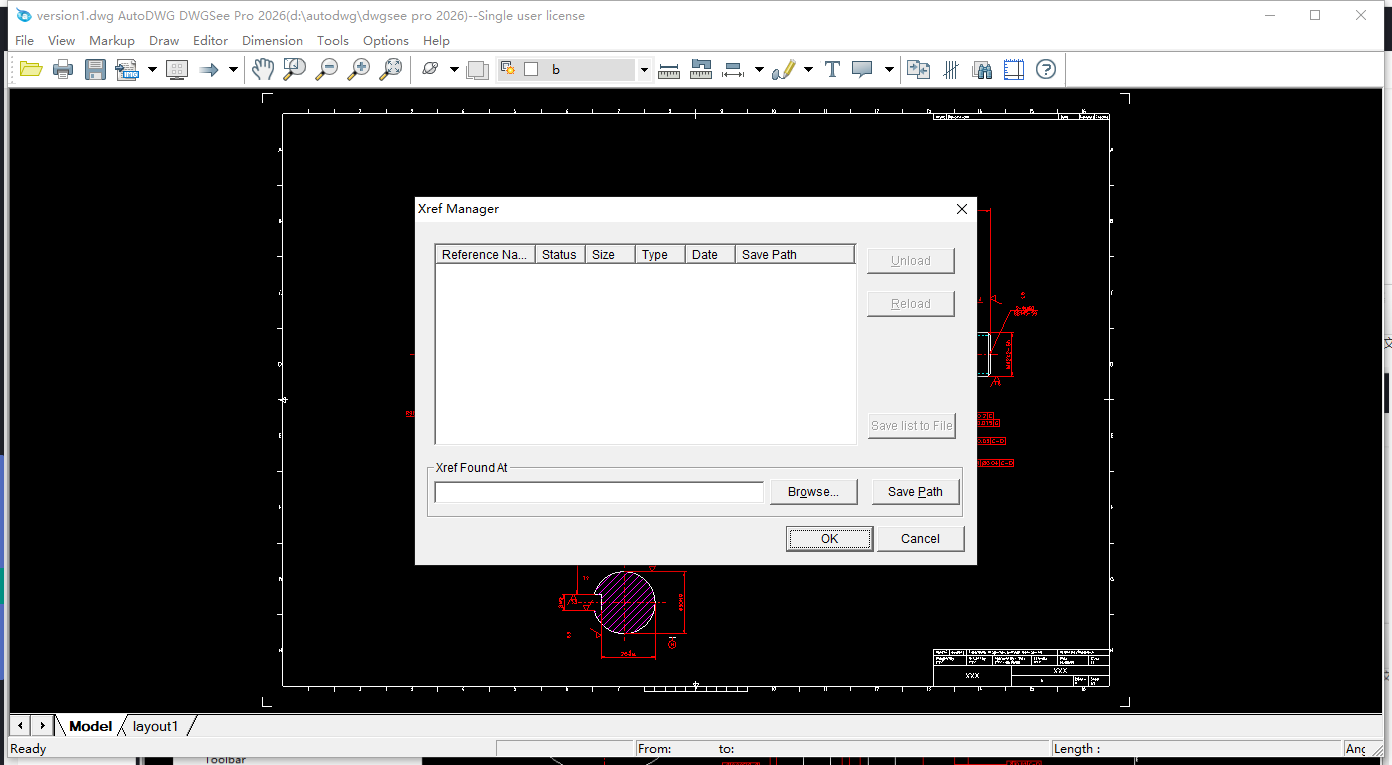Select the Pan hand tool
Viewport: 1392px width, 765px height.
pyautogui.click(x=262, y=69)
